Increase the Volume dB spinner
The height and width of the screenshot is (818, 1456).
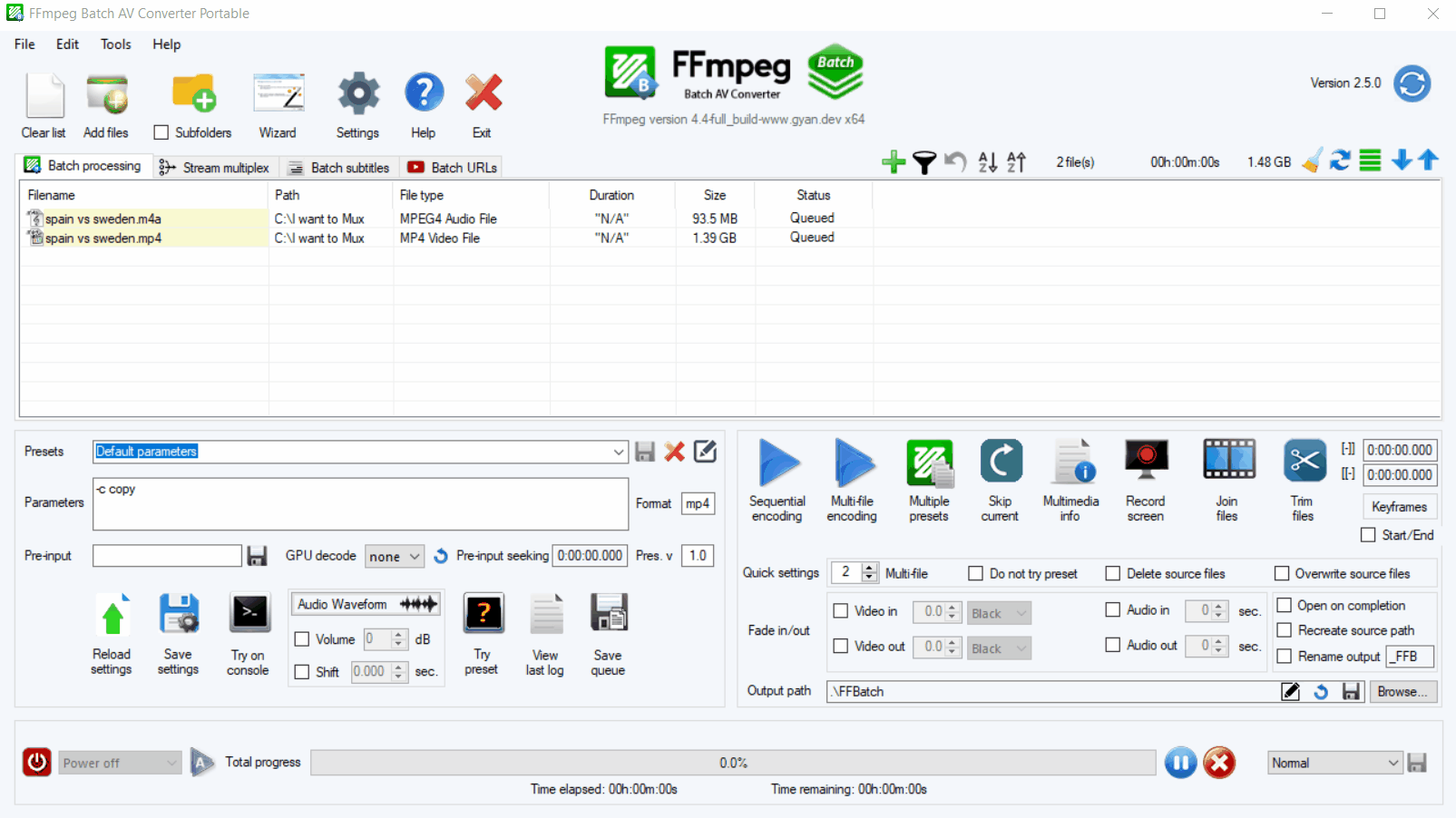(x=398, y=635)
